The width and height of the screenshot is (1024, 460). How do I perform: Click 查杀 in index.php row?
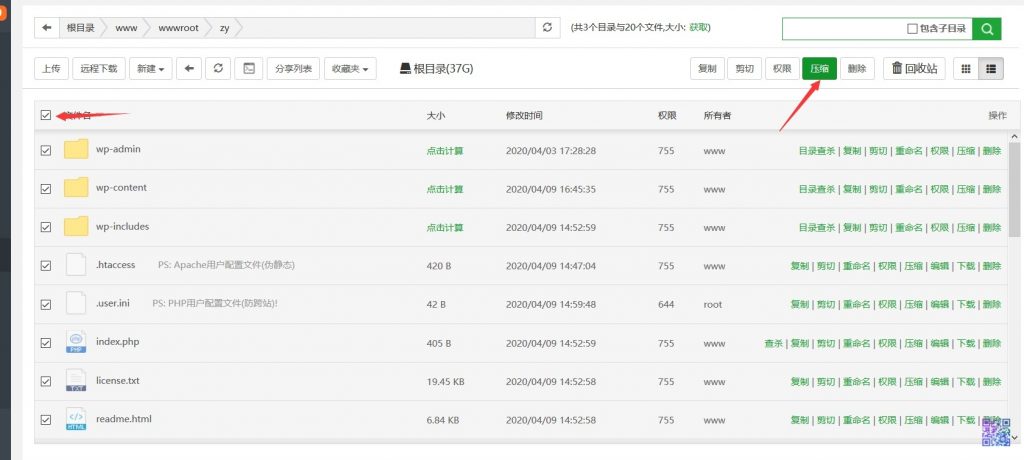click(773, 343)
